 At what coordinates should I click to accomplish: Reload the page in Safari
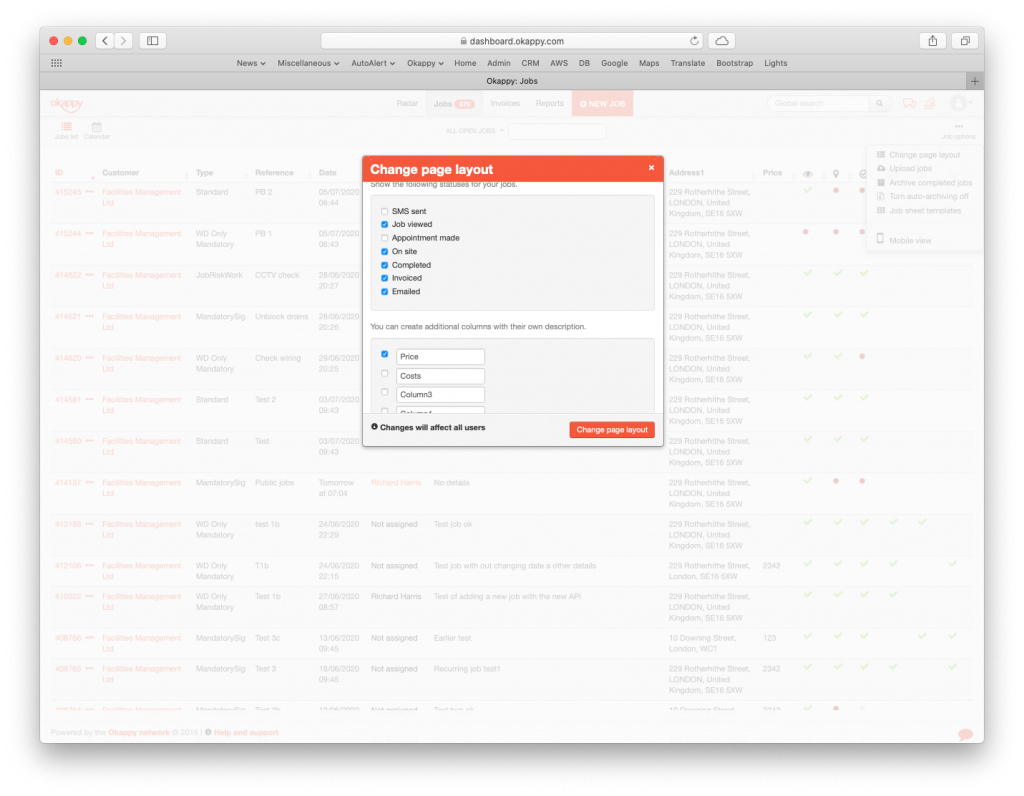(x=694, y=40)
